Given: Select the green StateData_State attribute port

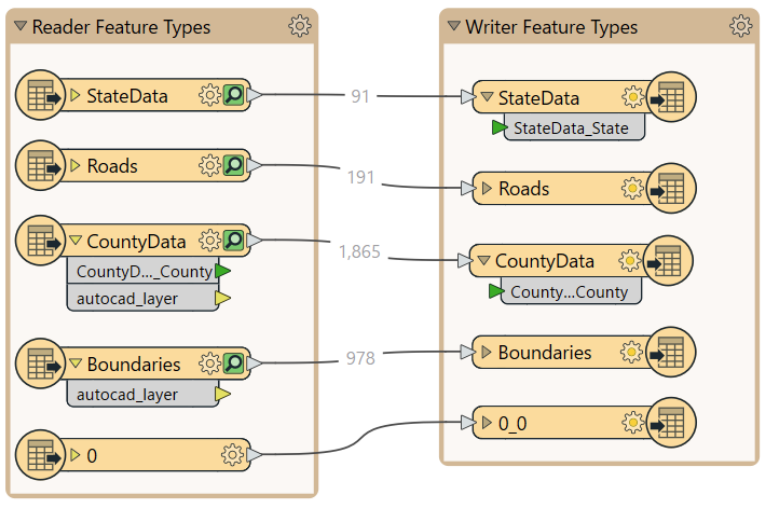Looking at the screenshot, I should tap(499, 128).
